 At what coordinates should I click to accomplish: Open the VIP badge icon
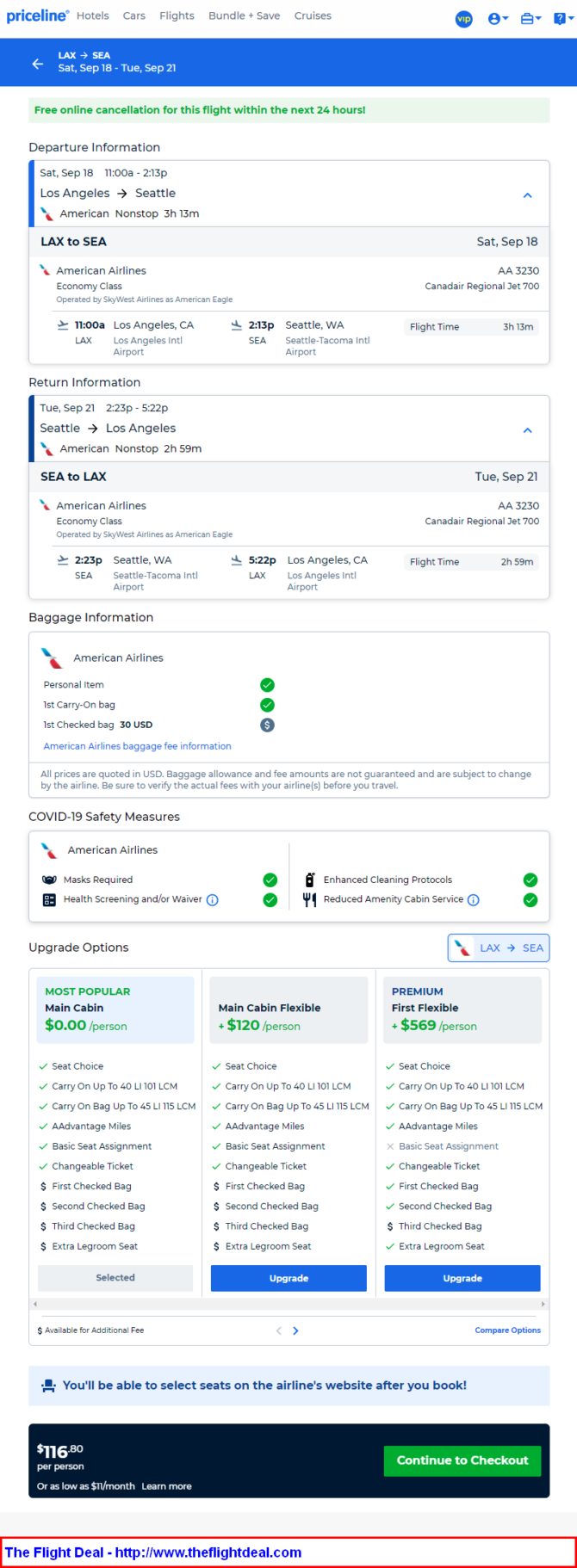click(463, 19)
